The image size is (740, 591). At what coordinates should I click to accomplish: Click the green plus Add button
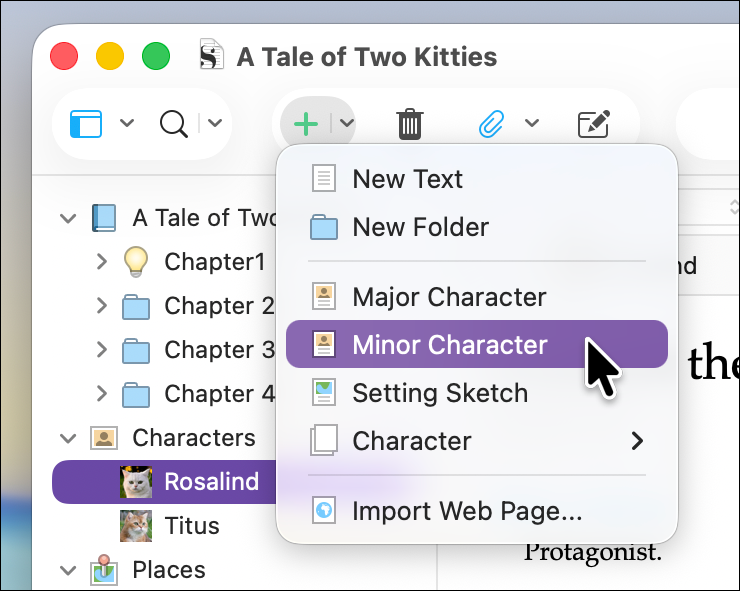(306, 124)
